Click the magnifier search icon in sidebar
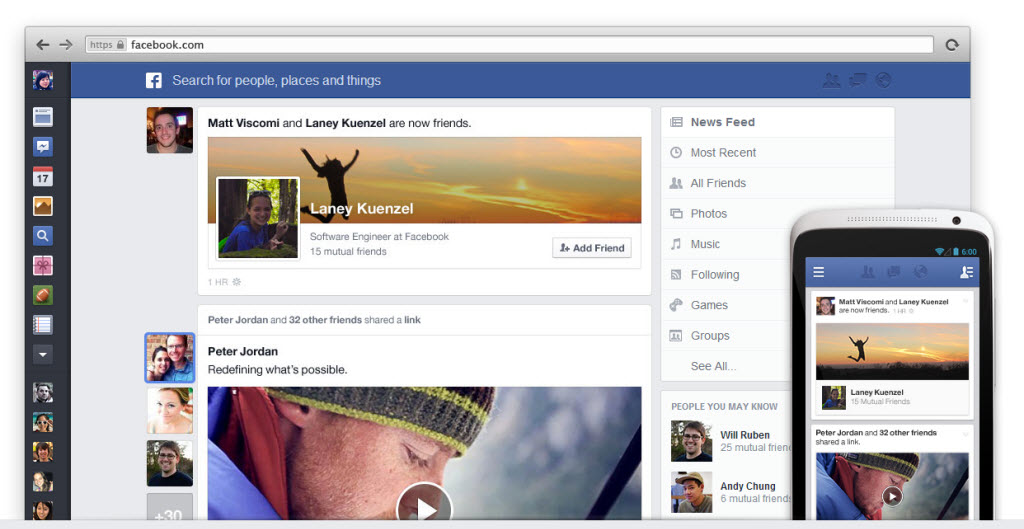The width and height of the screenshot is (1024, 529). click(43, 236)
